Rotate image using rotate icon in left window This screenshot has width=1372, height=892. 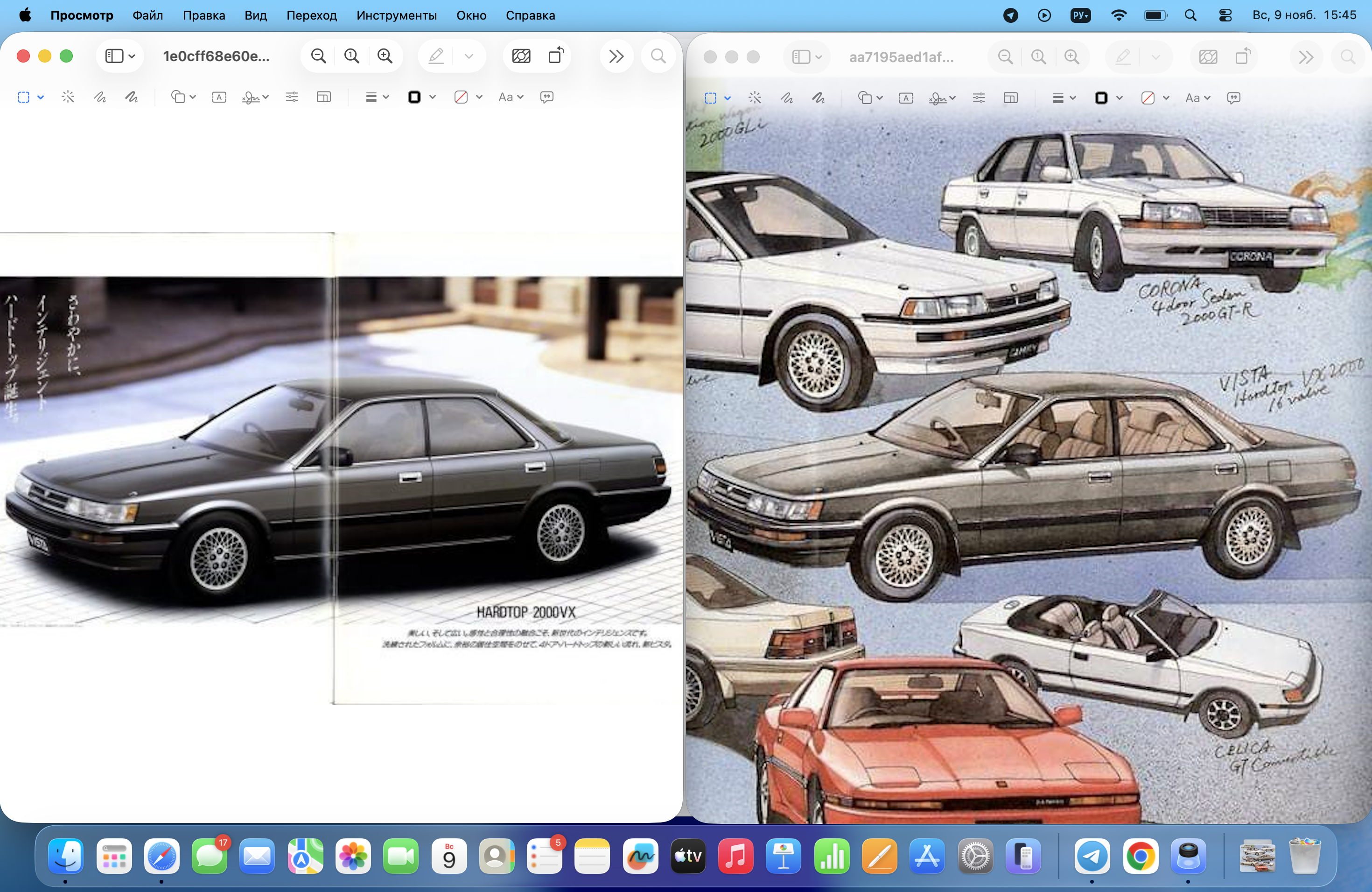pos(556,56)
